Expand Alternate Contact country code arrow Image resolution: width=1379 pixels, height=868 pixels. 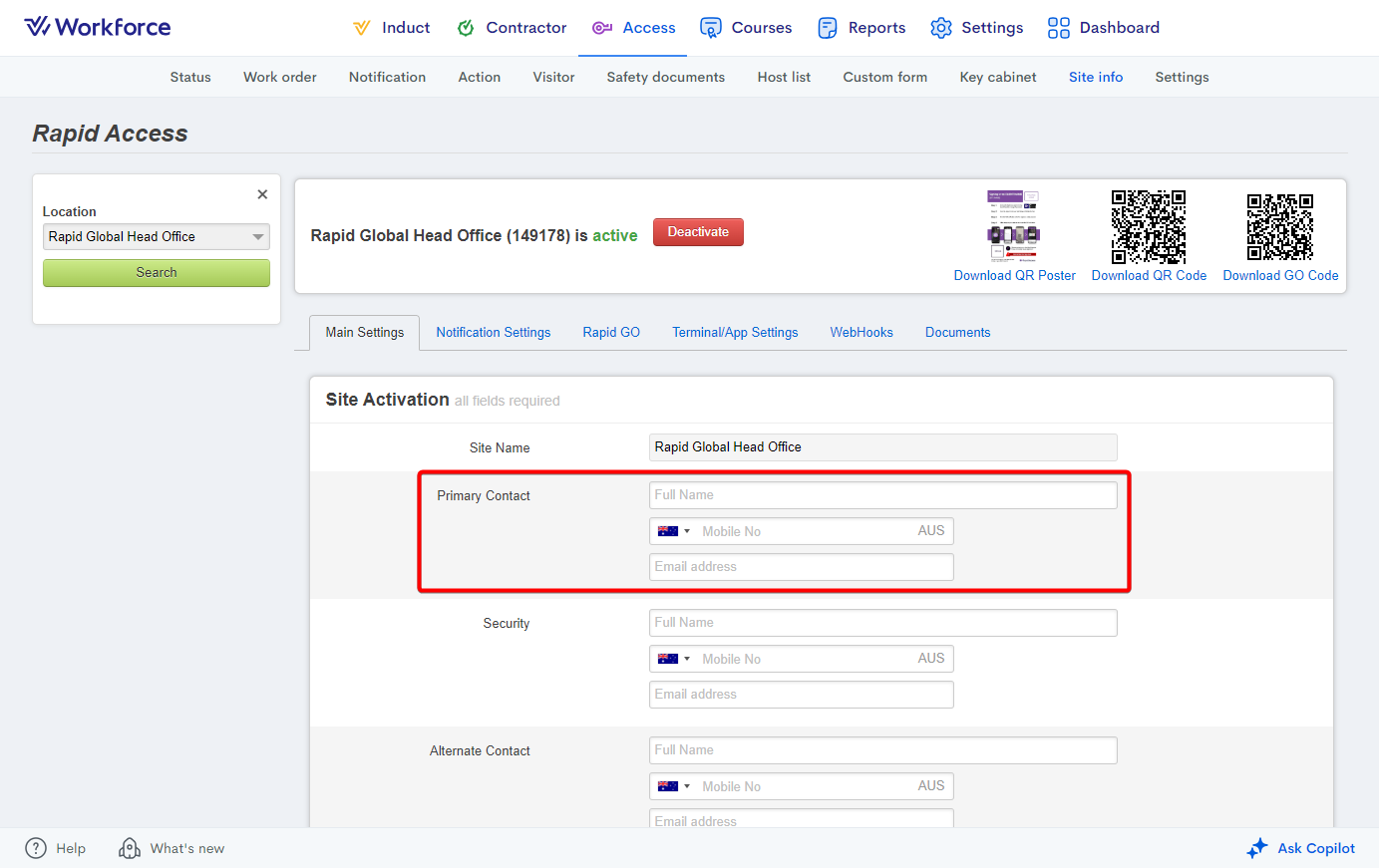tap(687, 786)
